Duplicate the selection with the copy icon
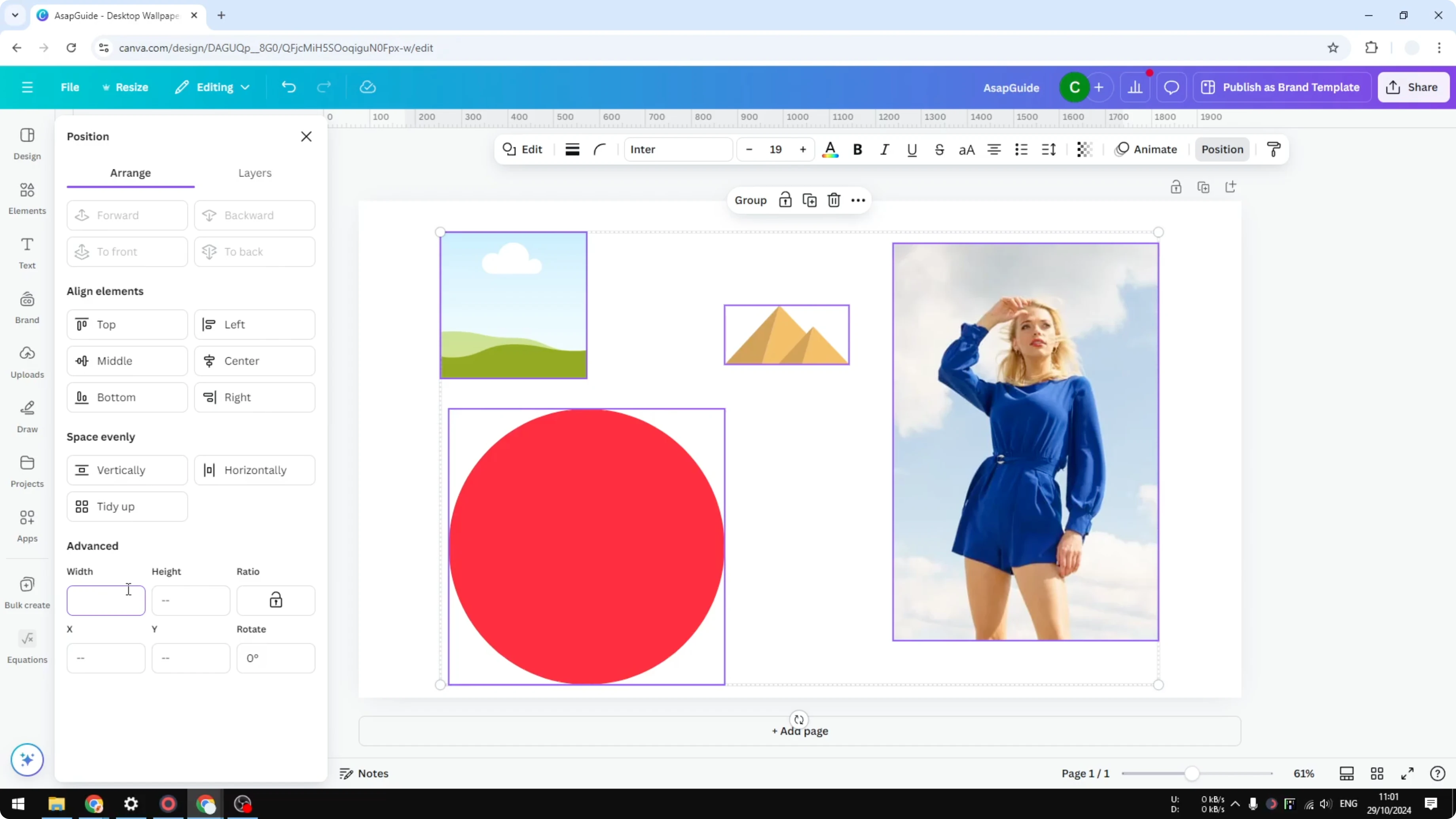1456x819 pixels. pyautogui.click(x=810, y=200)
